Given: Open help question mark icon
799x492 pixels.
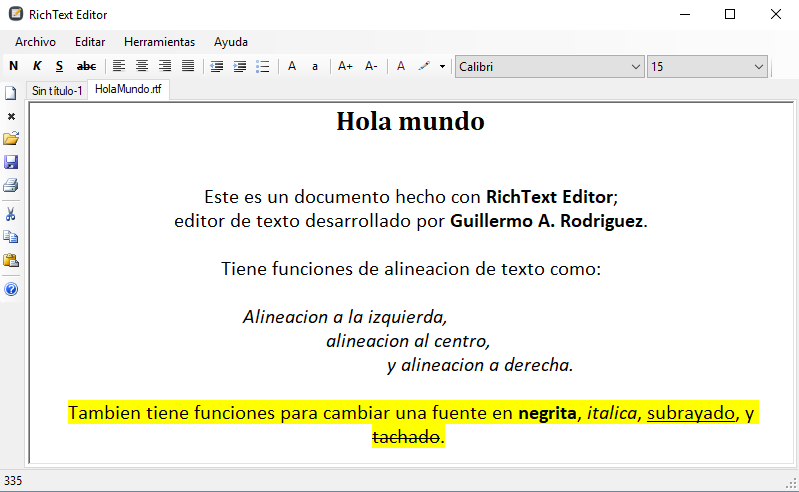Looking at the screenshot, I should point(11,289).
